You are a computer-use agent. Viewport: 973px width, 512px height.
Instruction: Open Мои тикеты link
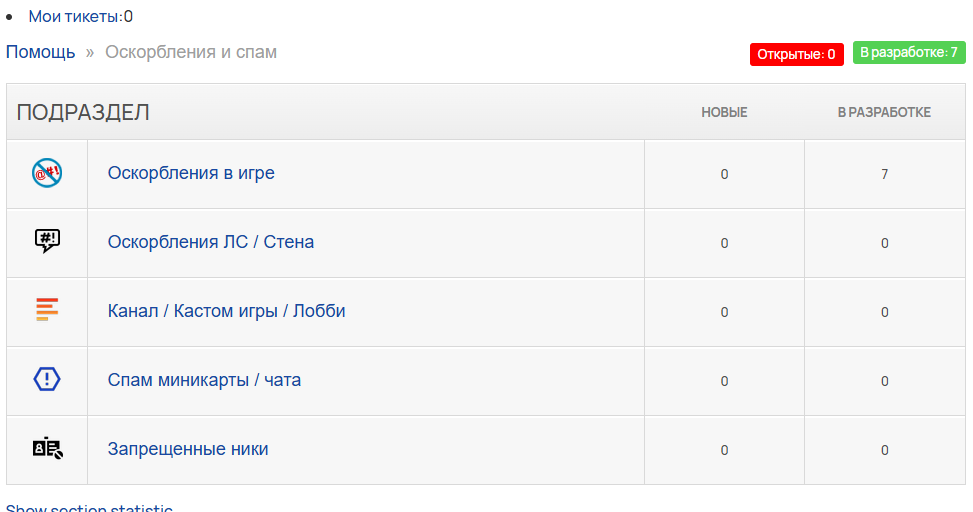tap(81, 17)
